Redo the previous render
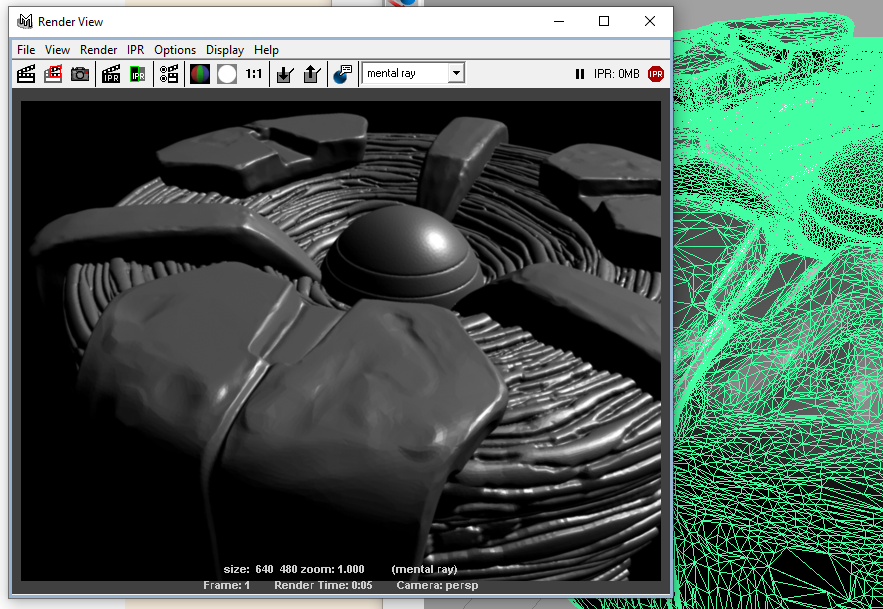 [x=25, y=73]
